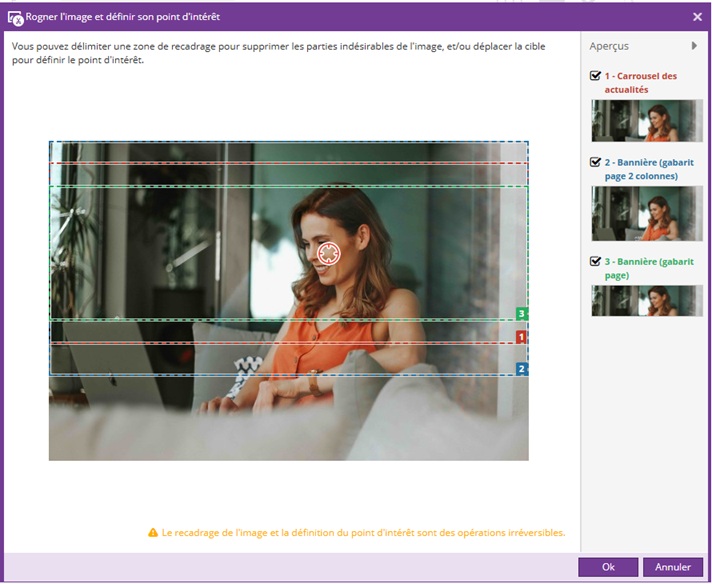Uncheck the '1 - Carrousel des actualités' checkbox
712x584 pixels.
(x=595, y=76)
